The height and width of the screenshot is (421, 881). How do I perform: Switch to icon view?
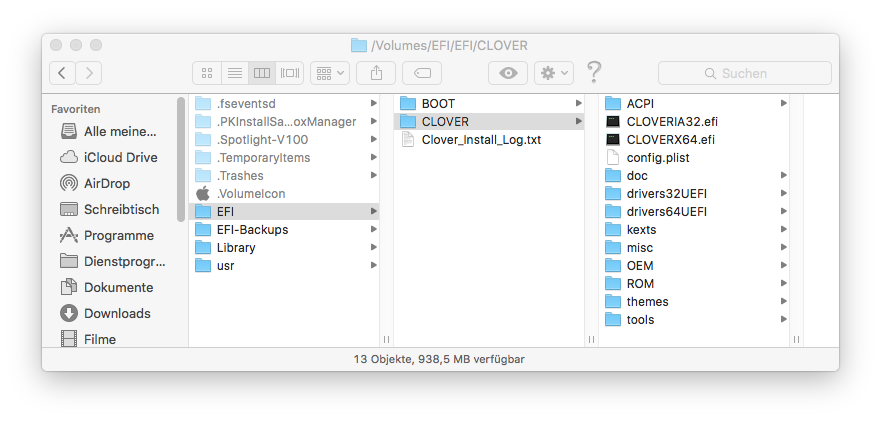pyautogui.click(x=207, y=73)
